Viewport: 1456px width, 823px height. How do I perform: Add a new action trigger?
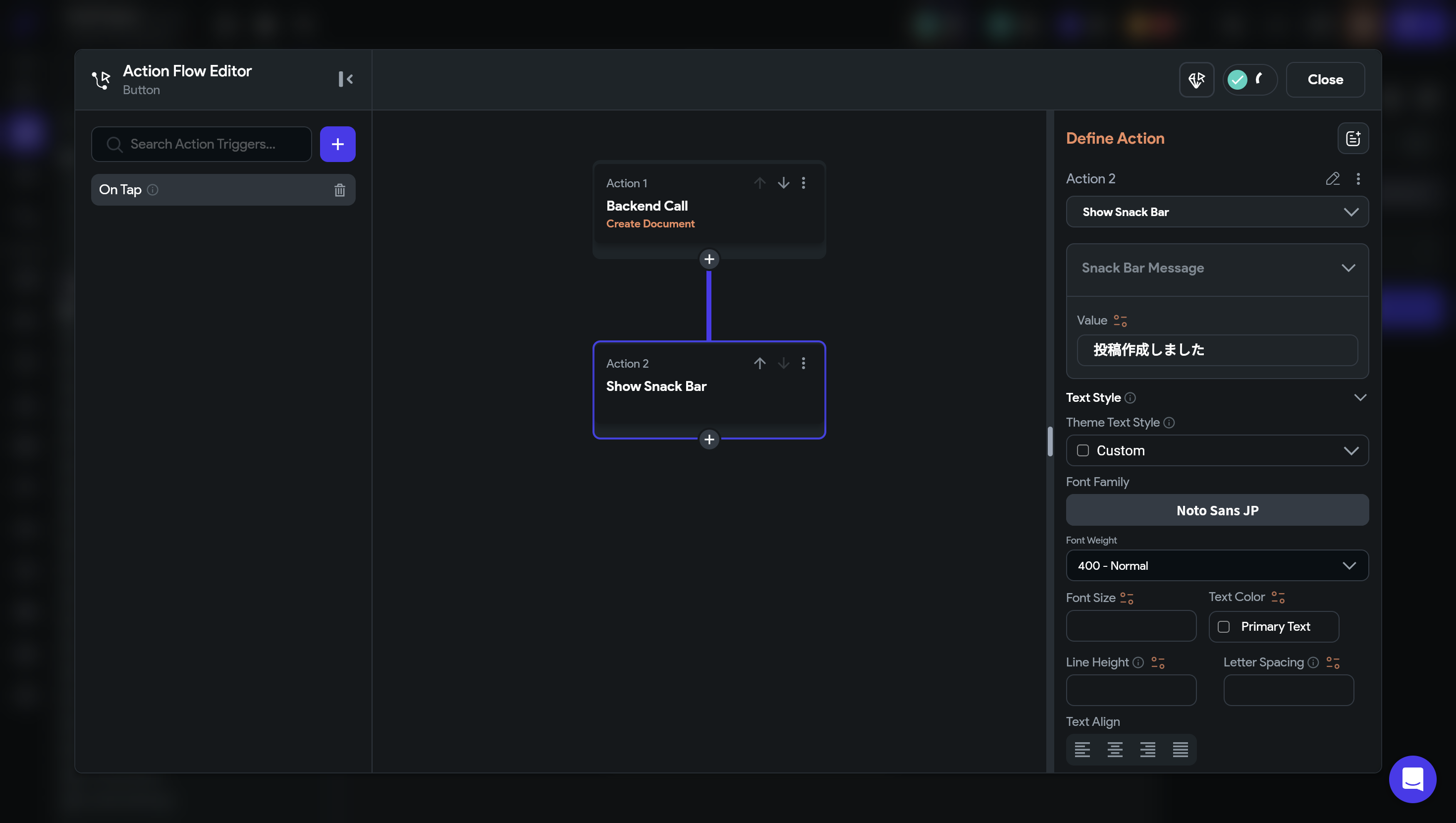click(x=337, y=144)
